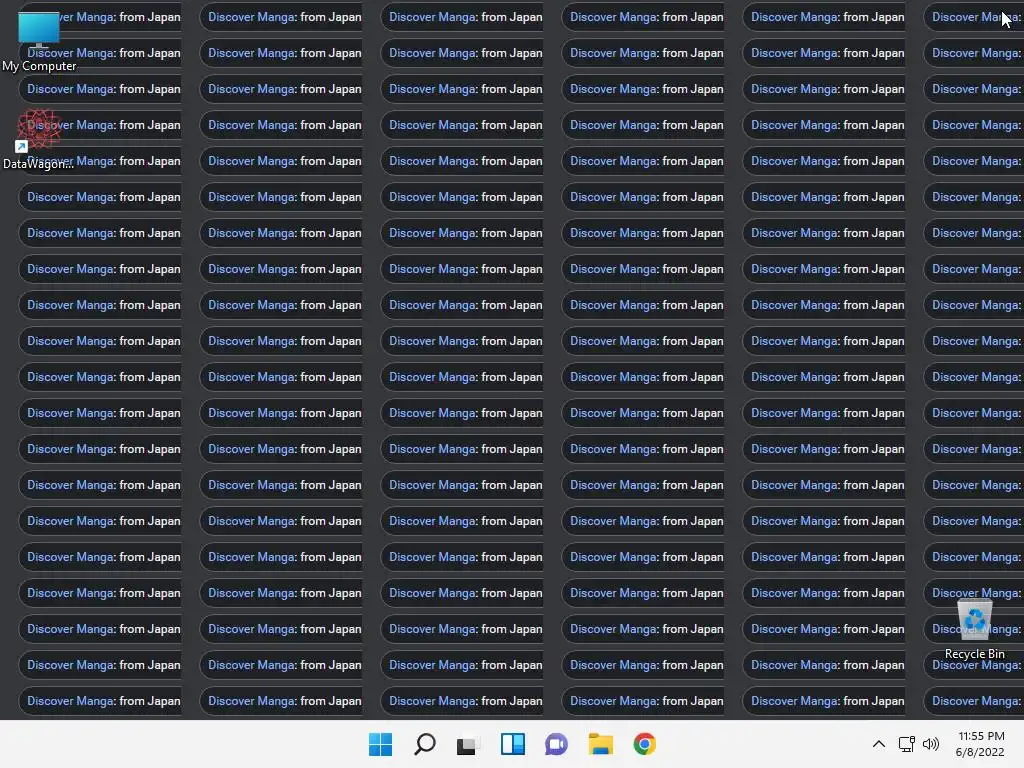
Task: Open taskbar Search magnifier
Action: pyautogui.click(x=424, y=744)
